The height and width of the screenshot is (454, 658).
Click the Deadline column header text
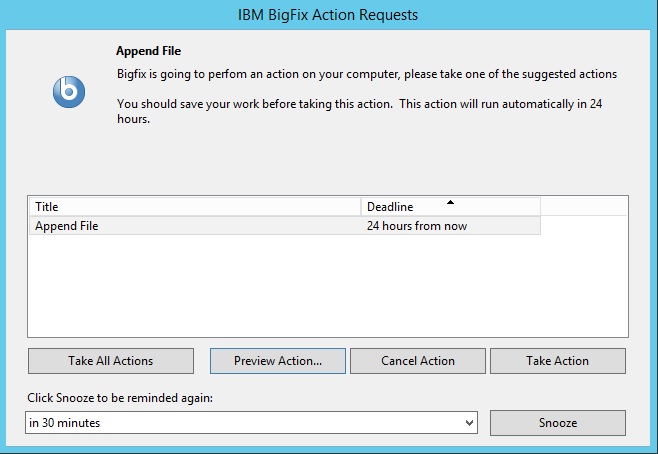(x=390, y=207)
